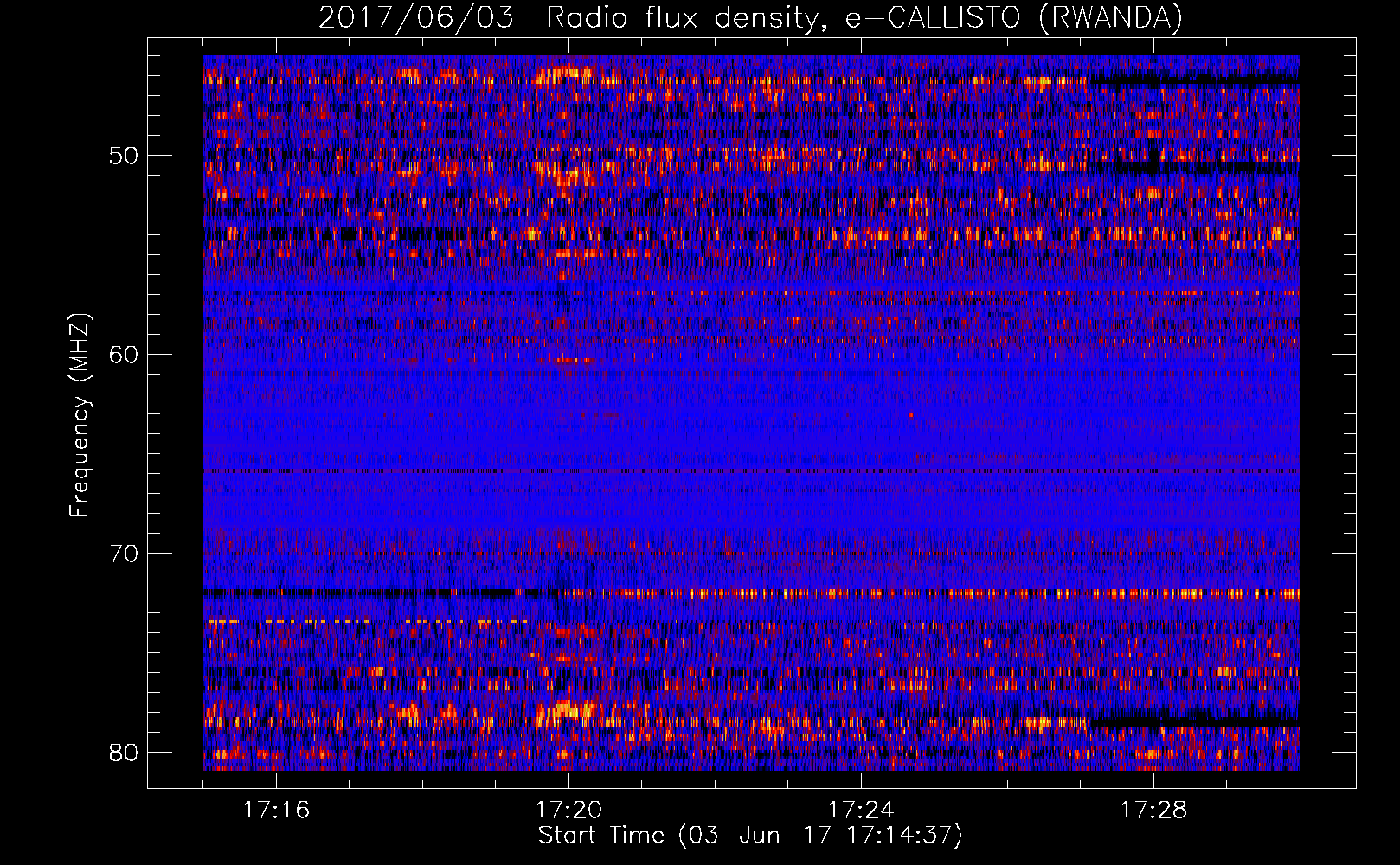Click the 'Start Time (03-Jun-17 17:14:37)' label
The height and width of the screenshot is (865, 1400).
click(750, 836)
